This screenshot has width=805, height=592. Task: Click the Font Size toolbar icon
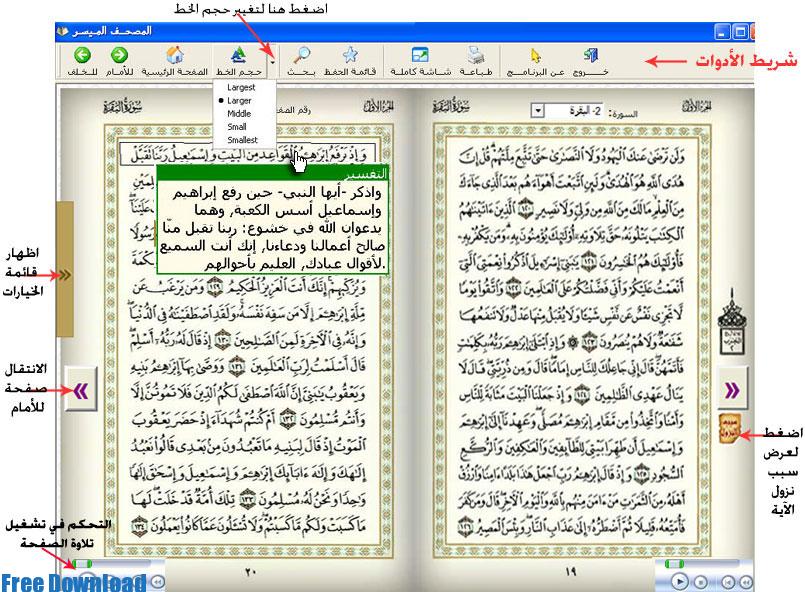pyautogui.click(x=238, y=55)
